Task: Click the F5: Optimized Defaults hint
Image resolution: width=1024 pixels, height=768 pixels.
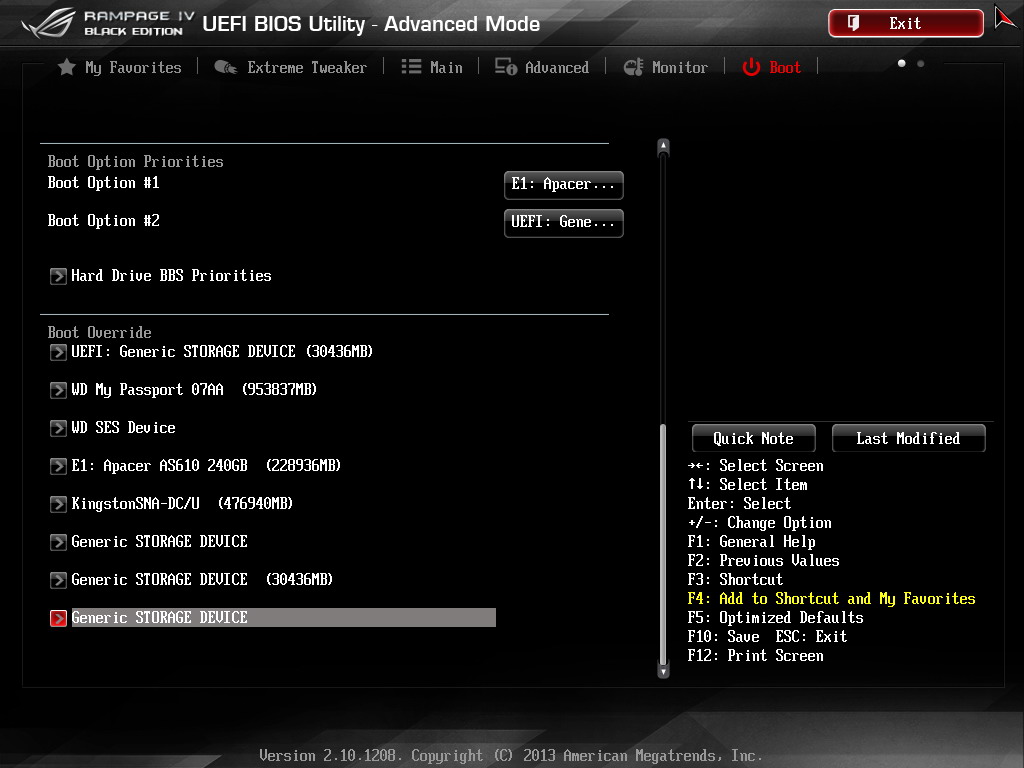Action: 775,617
